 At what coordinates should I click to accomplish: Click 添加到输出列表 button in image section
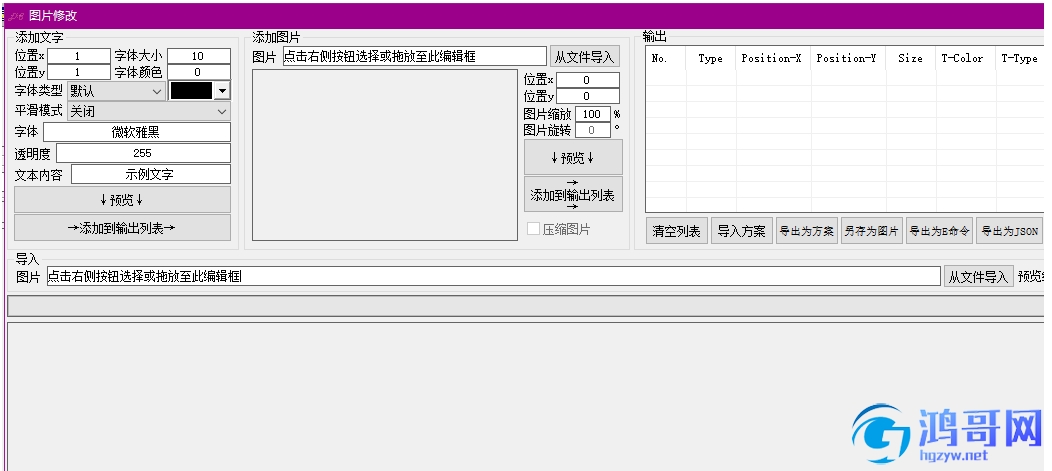[573, 195]
